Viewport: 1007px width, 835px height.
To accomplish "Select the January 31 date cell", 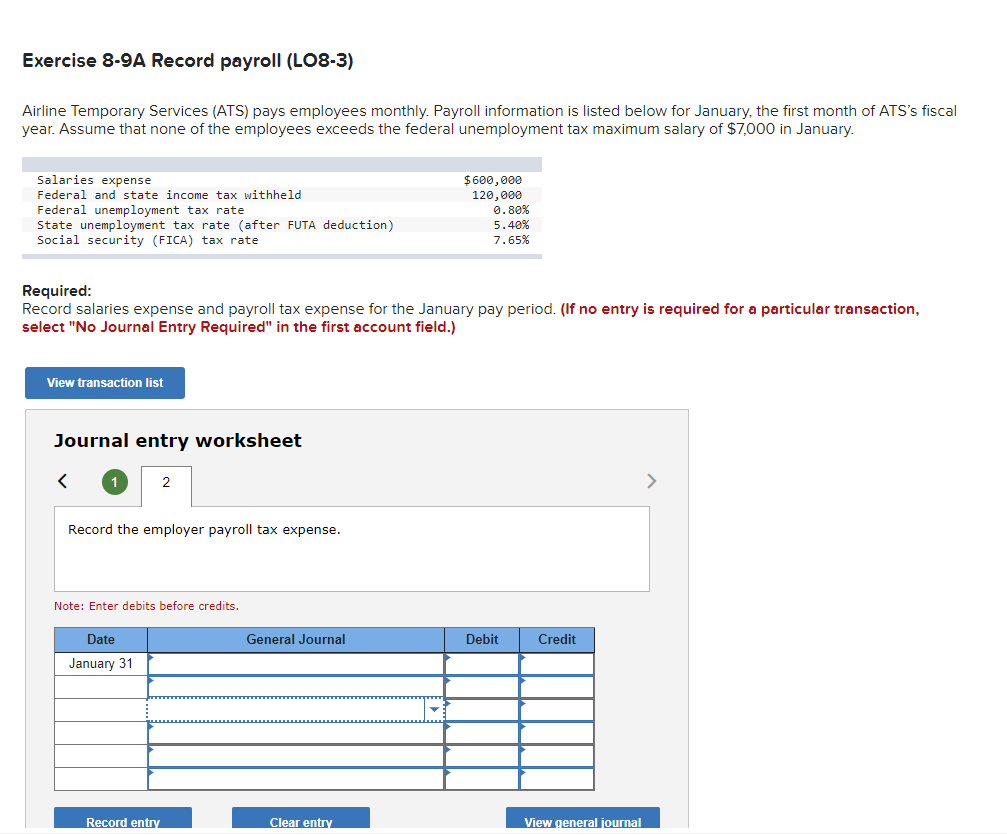I will 100,663.
